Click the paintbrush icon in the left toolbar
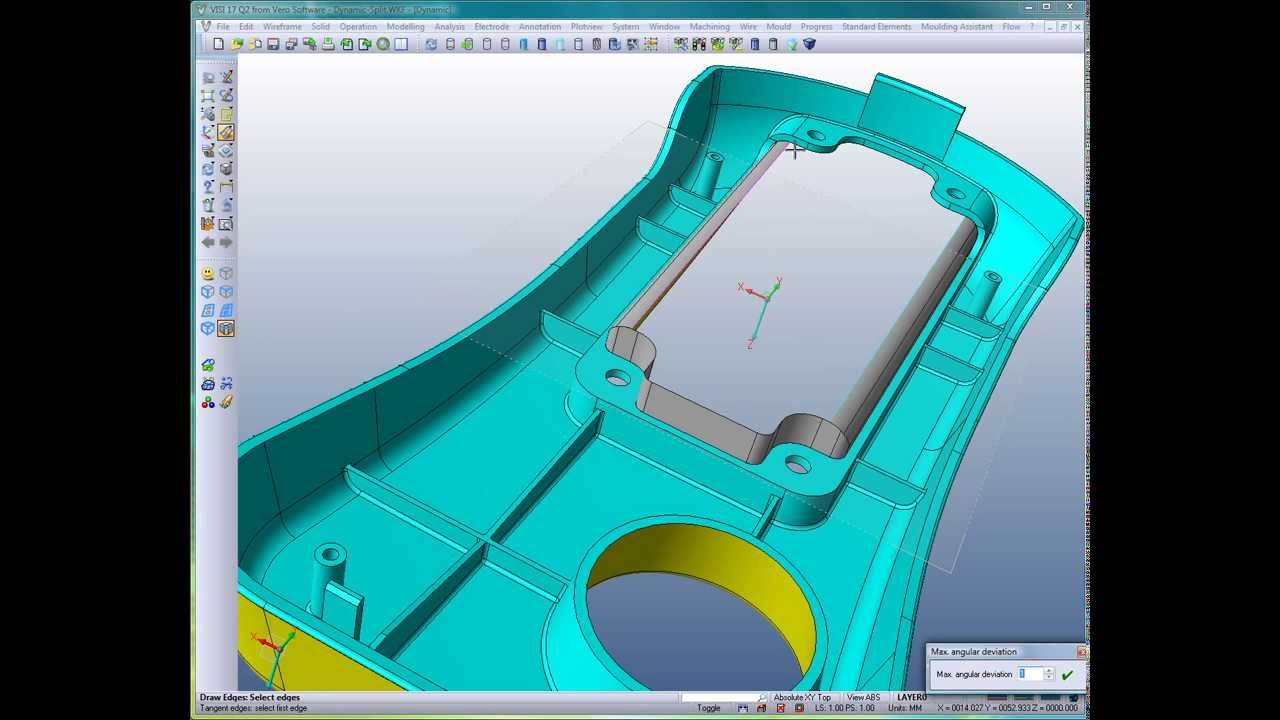 click(x=226, y=402)
